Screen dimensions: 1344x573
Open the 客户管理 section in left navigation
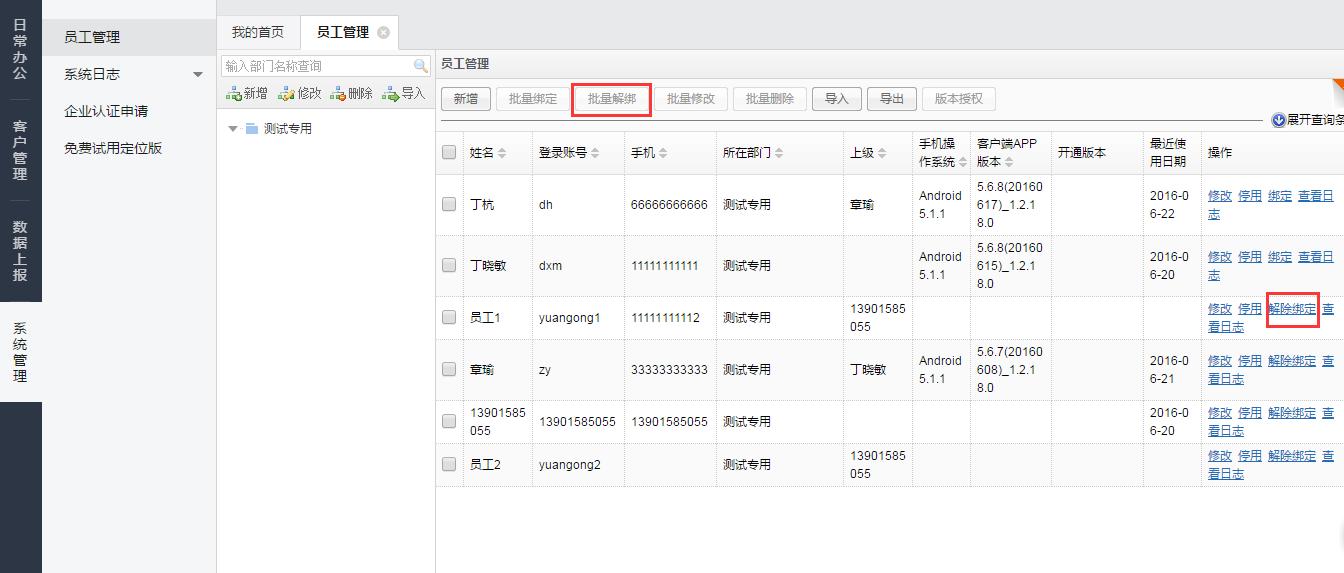coord(20,150)
